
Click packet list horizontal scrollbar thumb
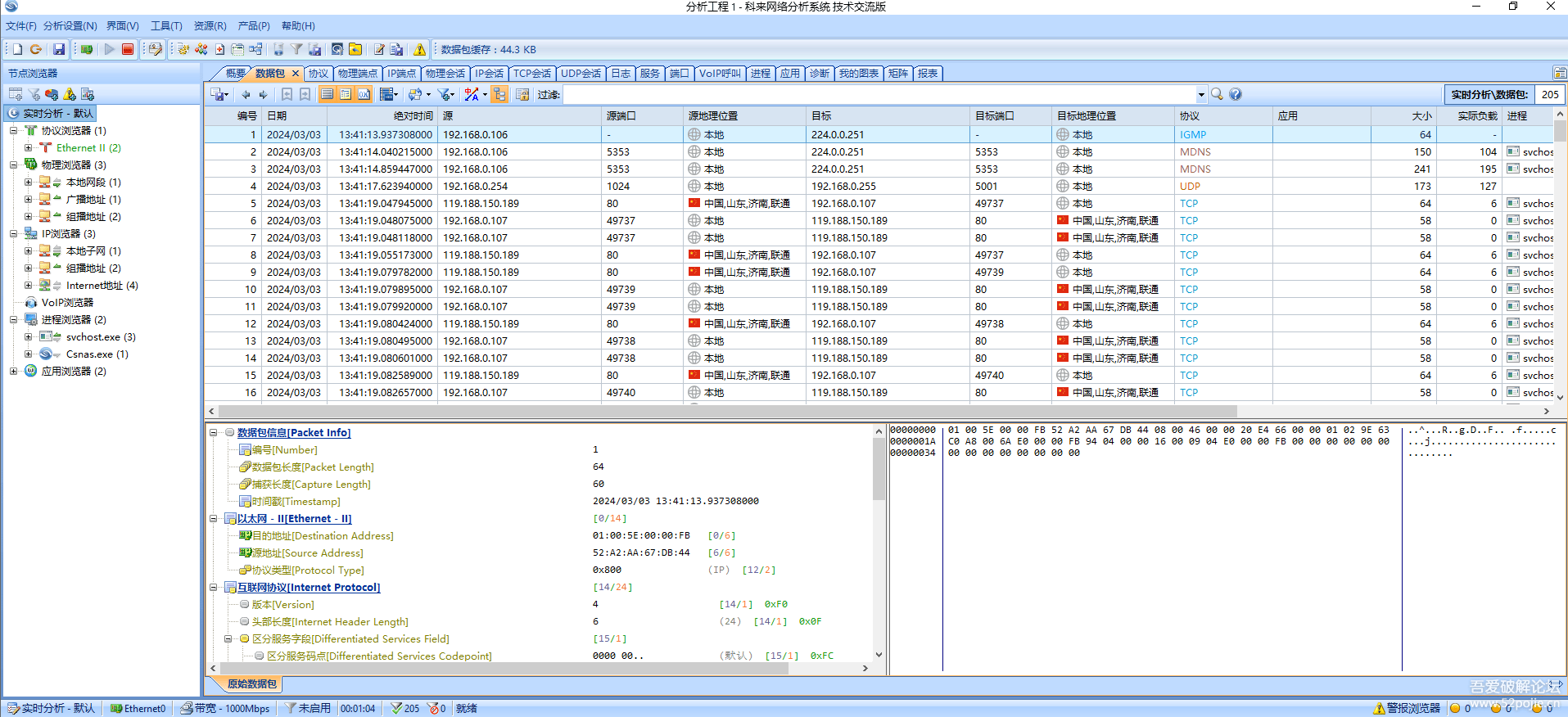pyautogui.click(x=728, y=411)
